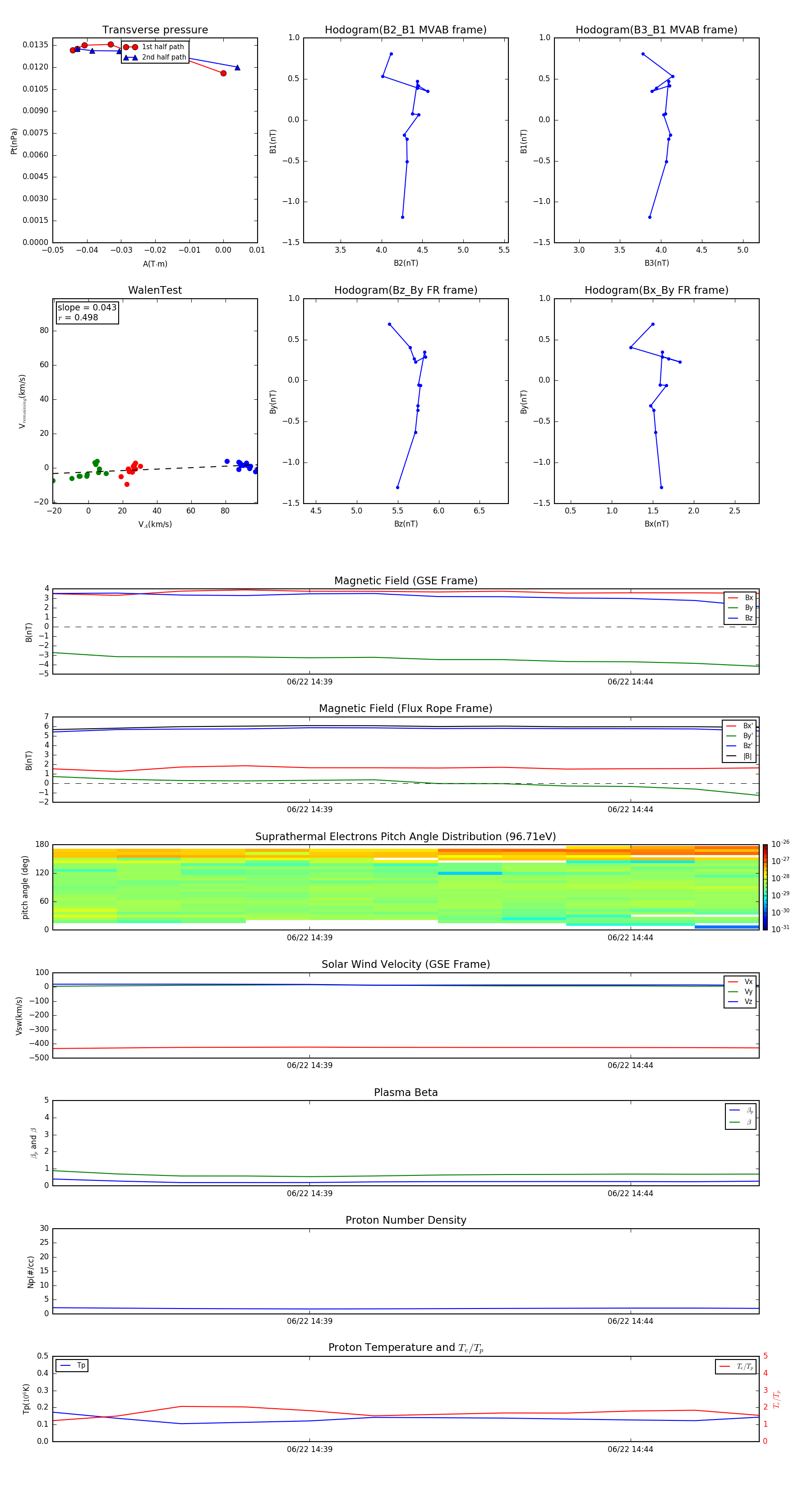Click the 'Vsw(km/s)' axis label
Image resolution: width=812 pixels, height=1489 pixels.
(x=19, y=1015)
